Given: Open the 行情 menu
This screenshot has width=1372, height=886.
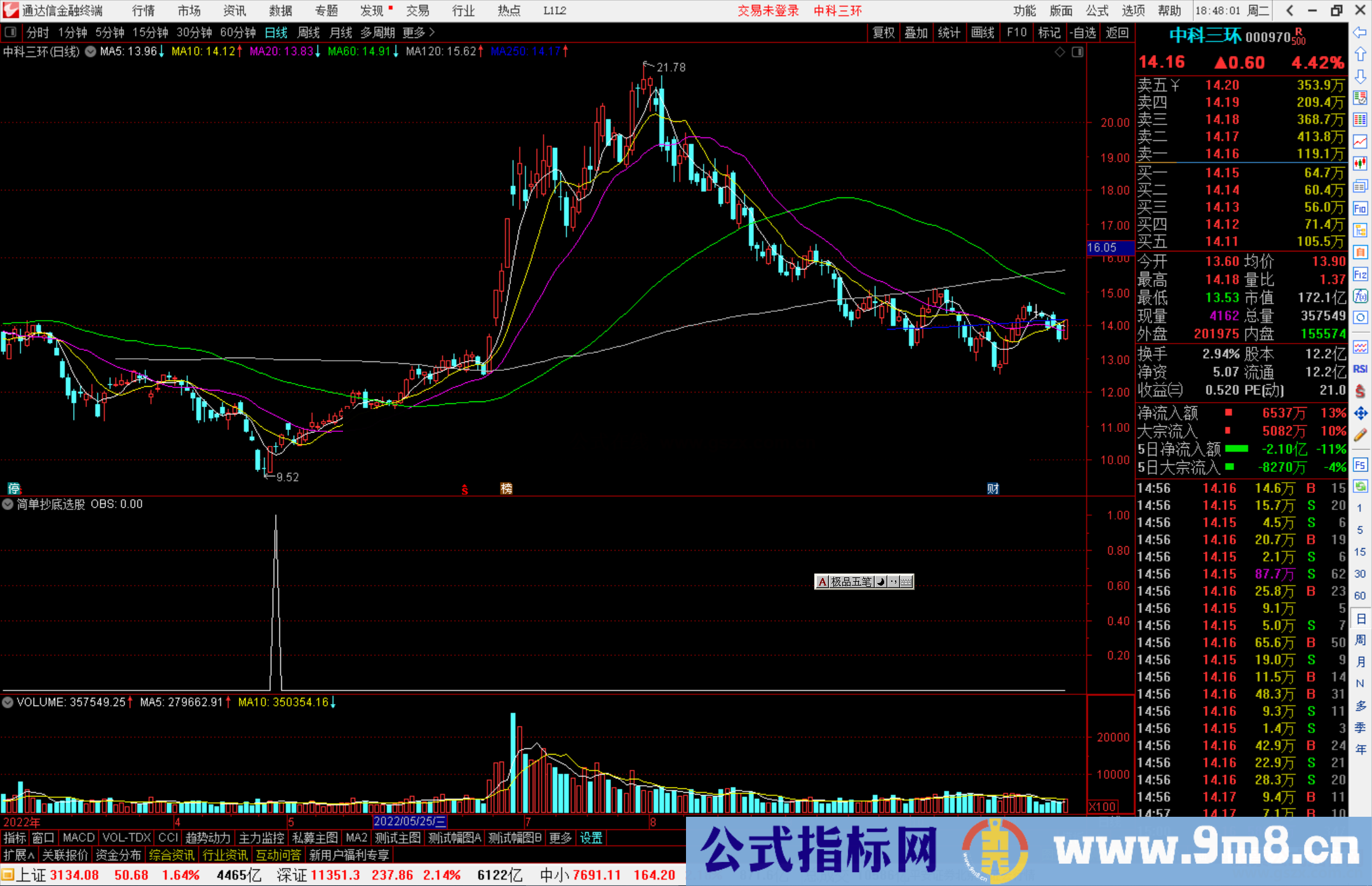Looking at the screenshot, I should [x=144, y=11].
